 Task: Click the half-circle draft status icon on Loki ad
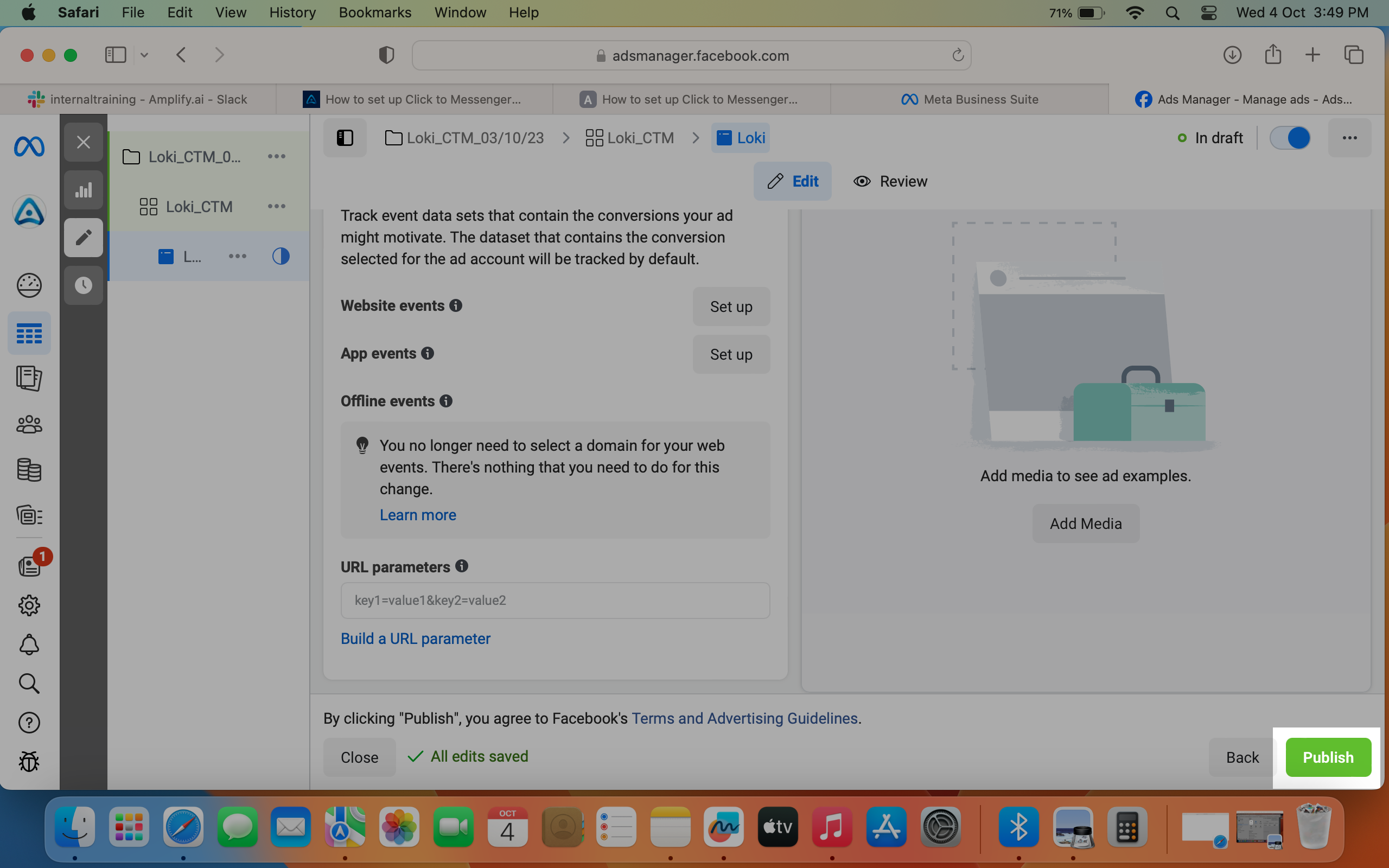pos(281,256)
